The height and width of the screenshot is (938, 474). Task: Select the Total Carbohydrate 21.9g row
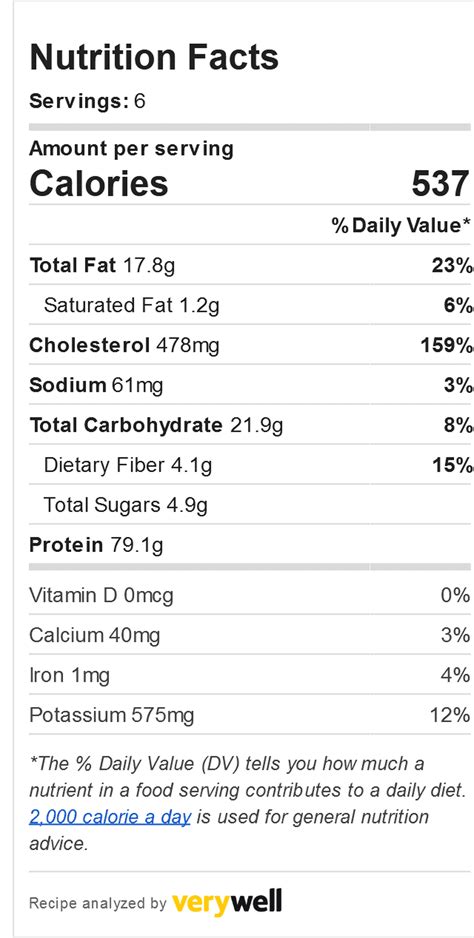(250, 425)
